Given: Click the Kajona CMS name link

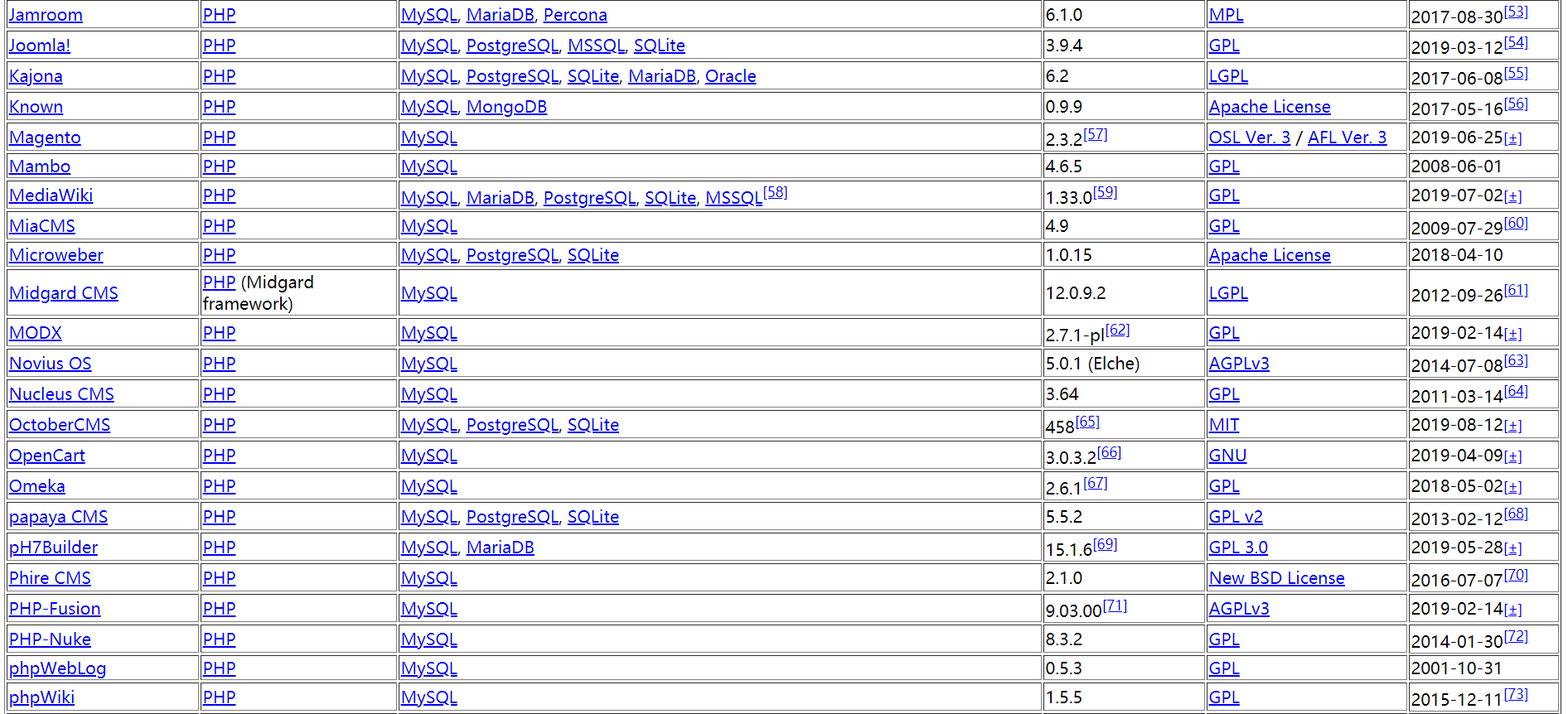Looking at the screenshot, I should [36, 76].
